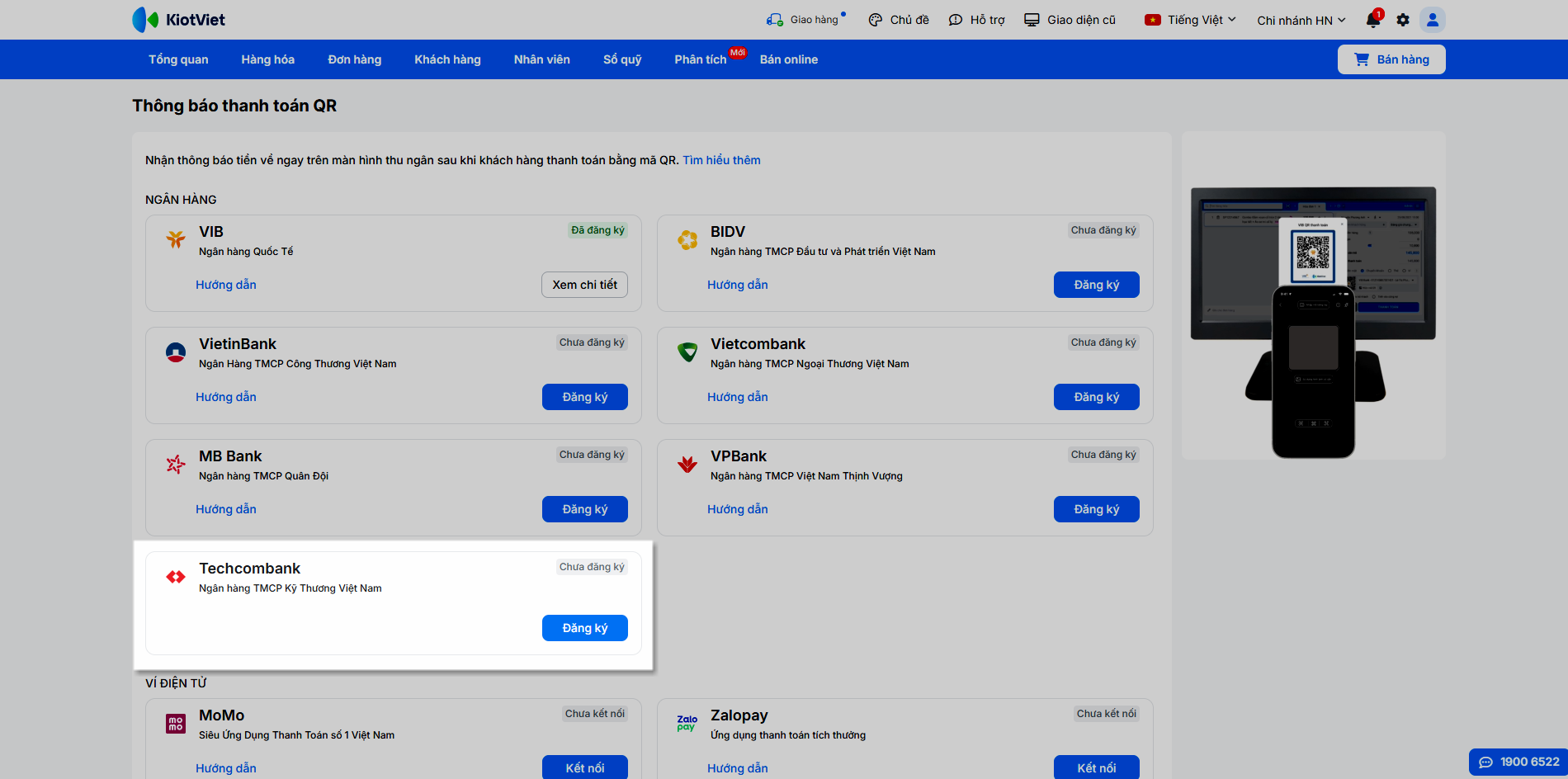This screenshot has height=779, width=1568.
Task: Register Techcombank with Đăng ký
Action: [585, 628]
